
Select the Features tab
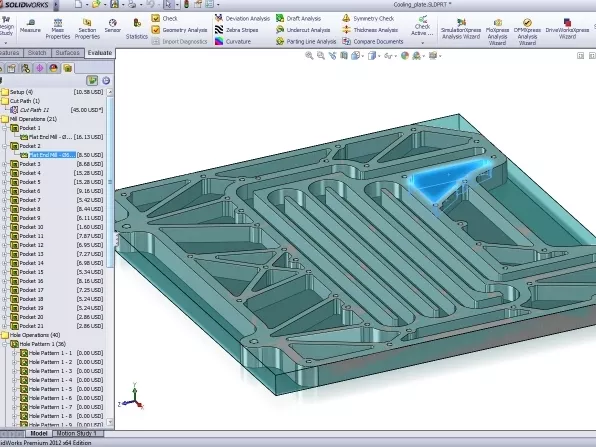pos(10,53)
